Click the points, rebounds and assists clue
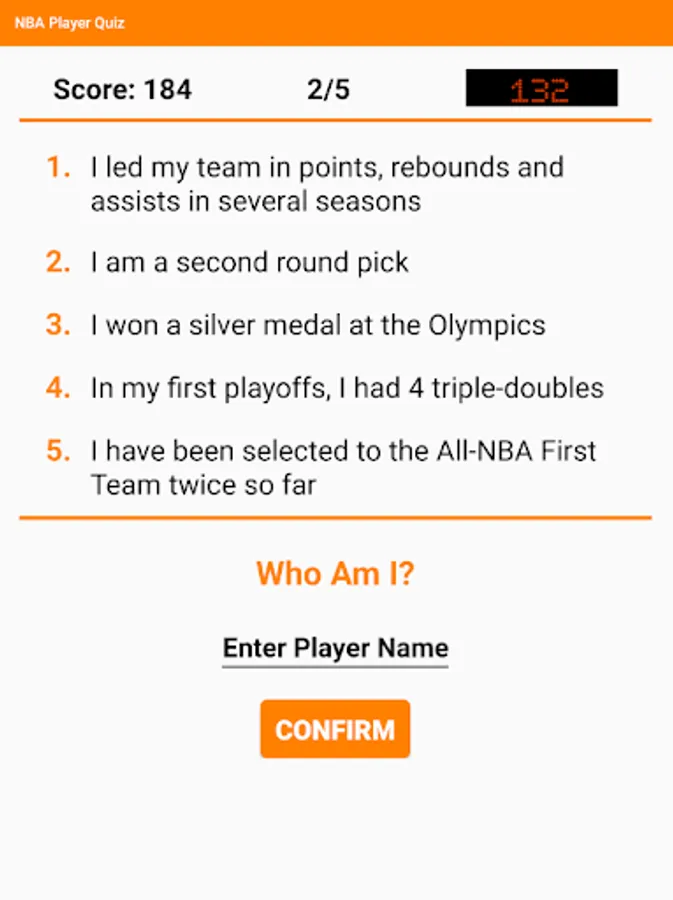673x900 pixels. click(x=327, y=184)
